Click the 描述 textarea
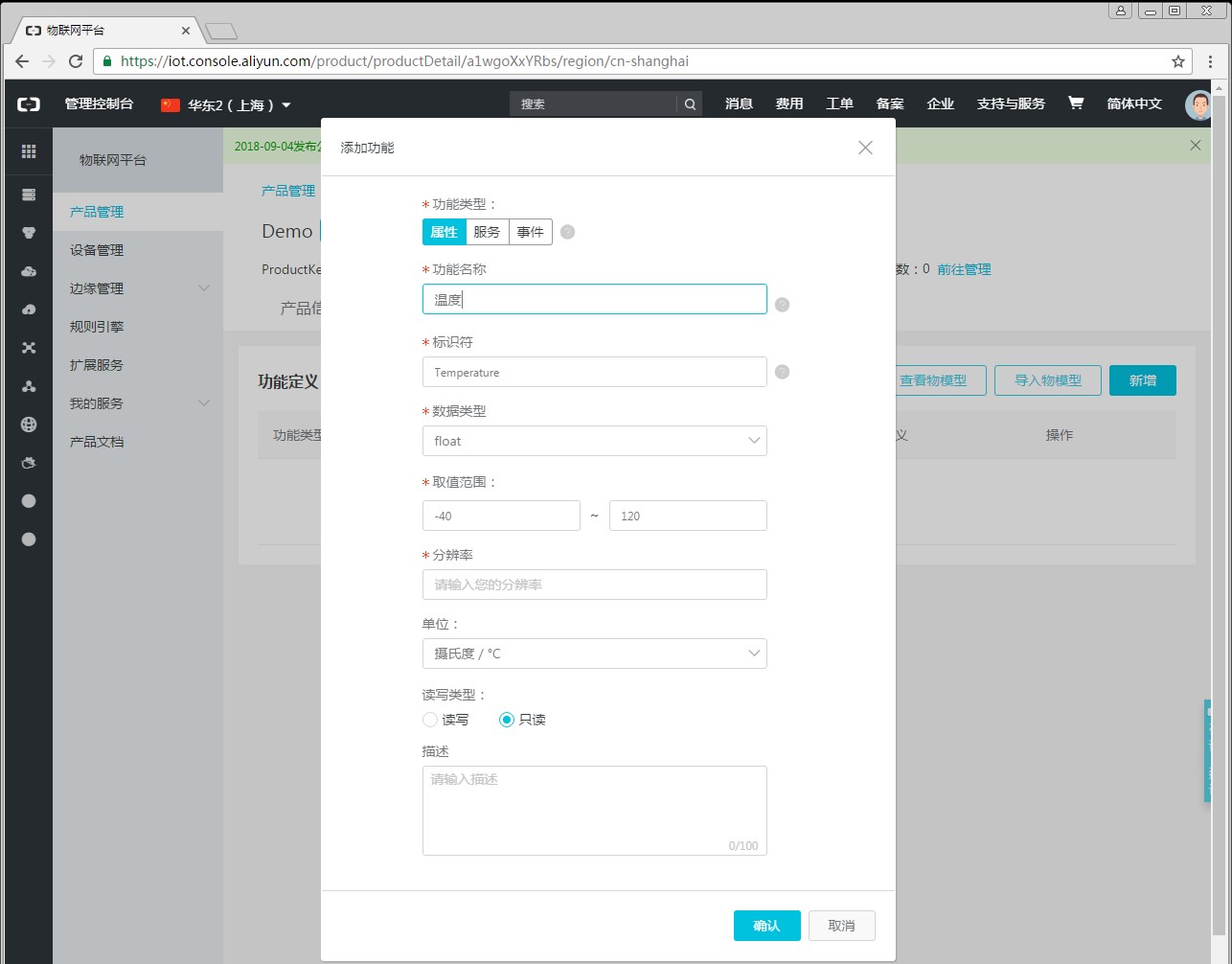 coord(594,811)
